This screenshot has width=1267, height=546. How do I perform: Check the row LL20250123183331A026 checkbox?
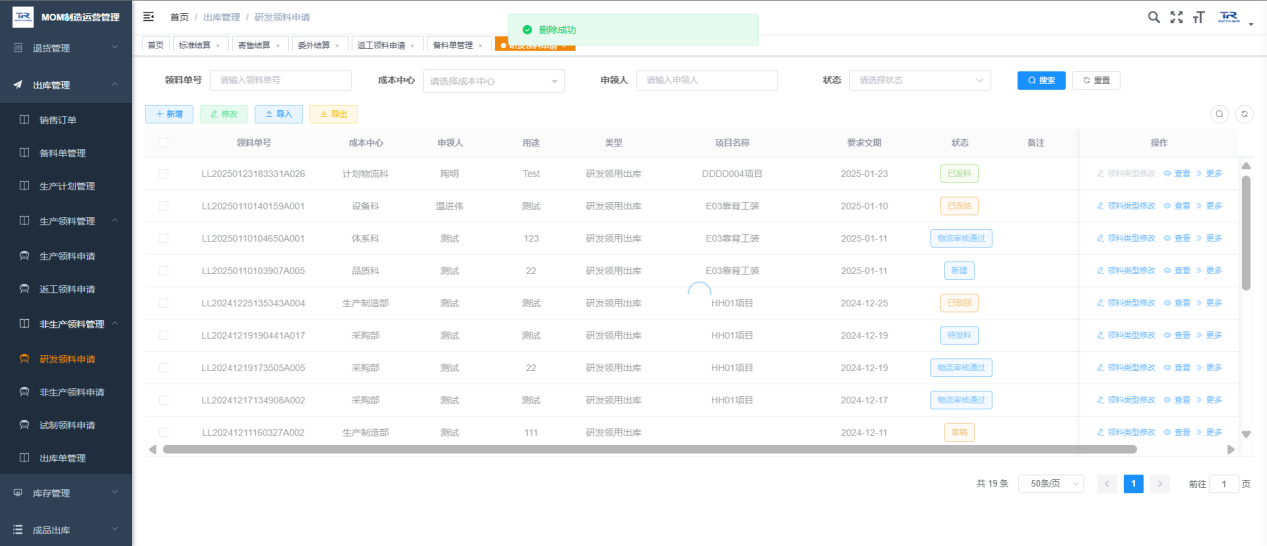tap(164, 174)
